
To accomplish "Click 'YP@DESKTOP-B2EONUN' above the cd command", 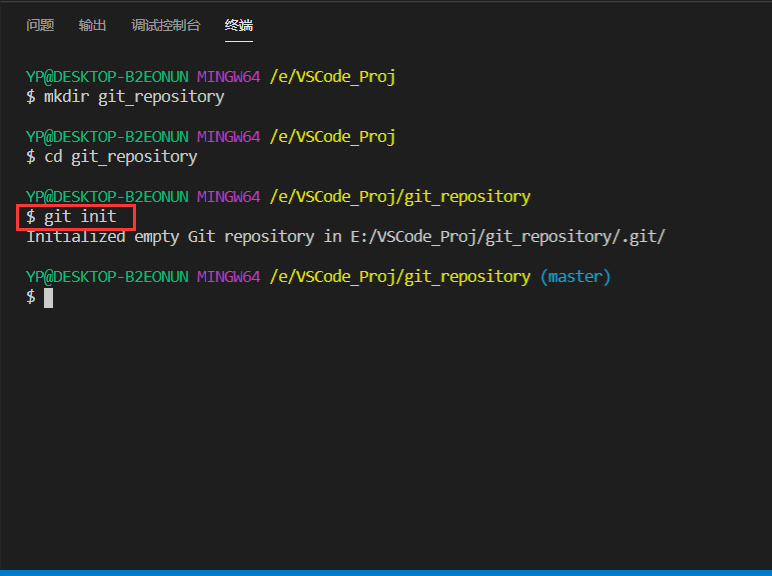I will coord(107,137).
